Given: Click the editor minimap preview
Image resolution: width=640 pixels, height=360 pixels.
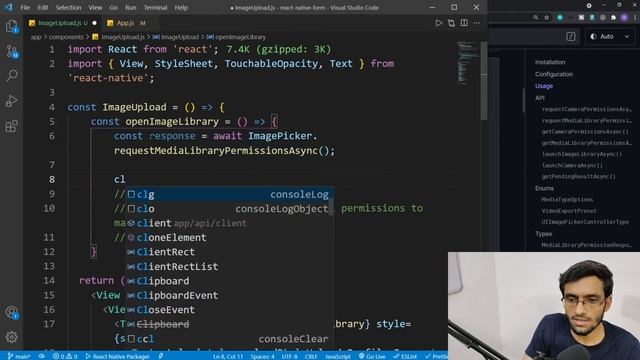Looking at the screenshot, I should [x=468, y=62].
